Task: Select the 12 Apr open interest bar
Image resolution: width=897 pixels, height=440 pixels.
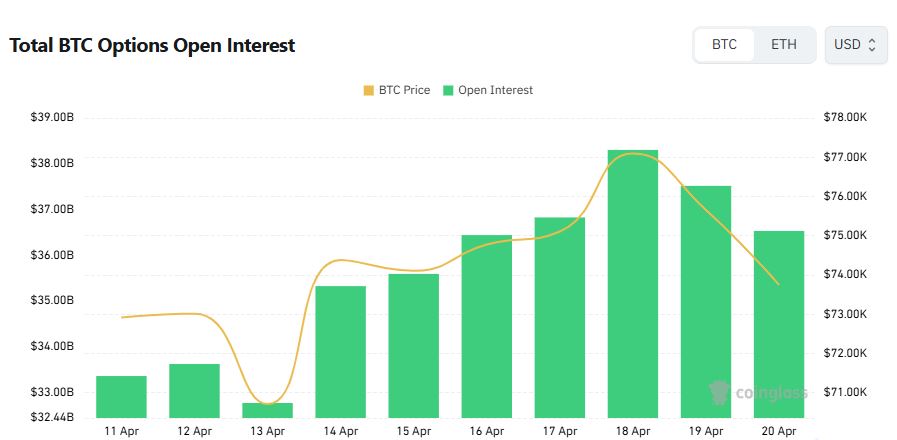Action: (194, 391)
